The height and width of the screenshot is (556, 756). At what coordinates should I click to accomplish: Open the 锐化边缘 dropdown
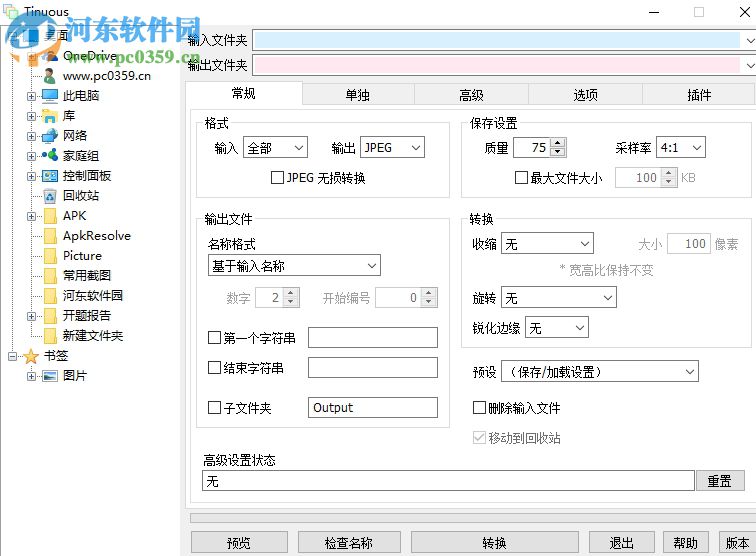tap(556, 328)
